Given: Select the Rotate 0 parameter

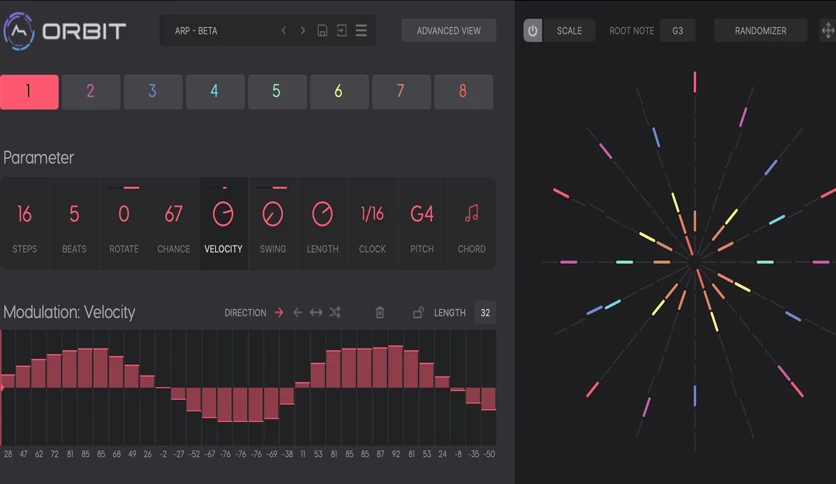Looking at the screenshot, I should tap(124, 223).
